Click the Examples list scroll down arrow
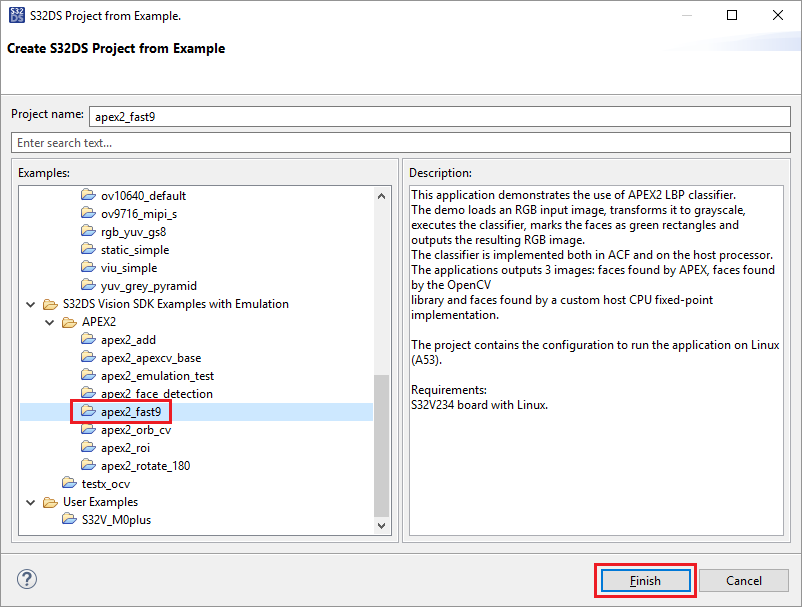The image size is (802, 607). 381,525
